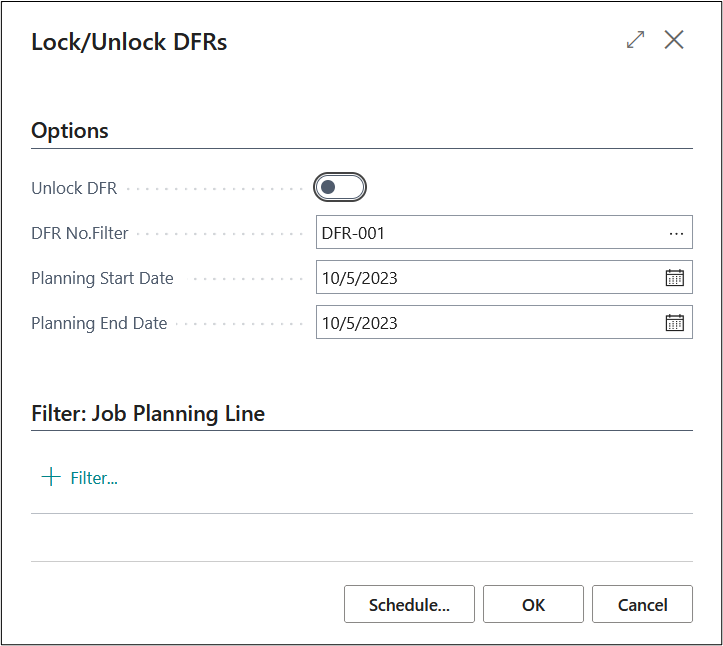Focus the Planning End Date field

[x=488, y=323]
